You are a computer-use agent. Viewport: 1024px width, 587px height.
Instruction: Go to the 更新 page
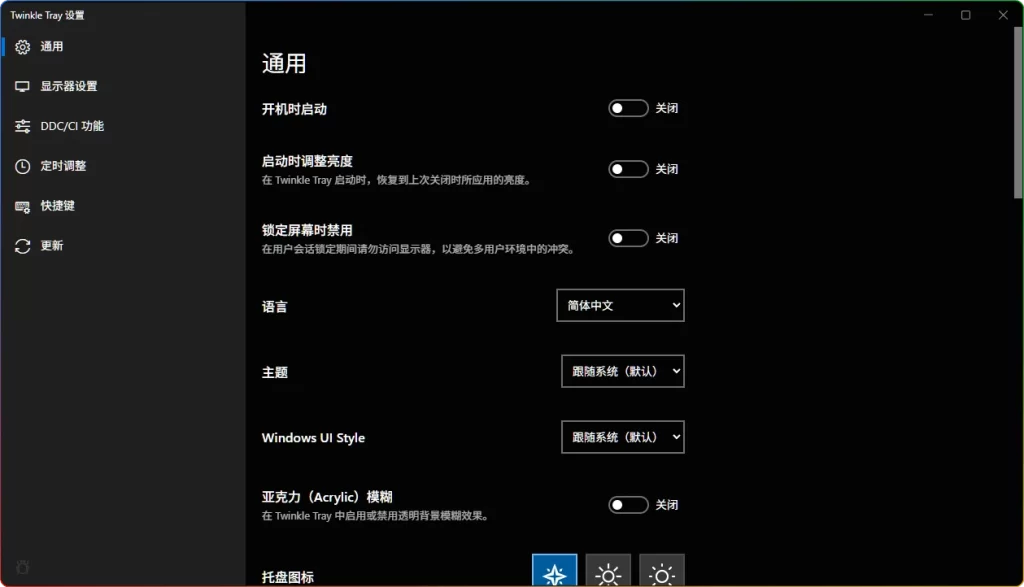click(x=50, y=246)
